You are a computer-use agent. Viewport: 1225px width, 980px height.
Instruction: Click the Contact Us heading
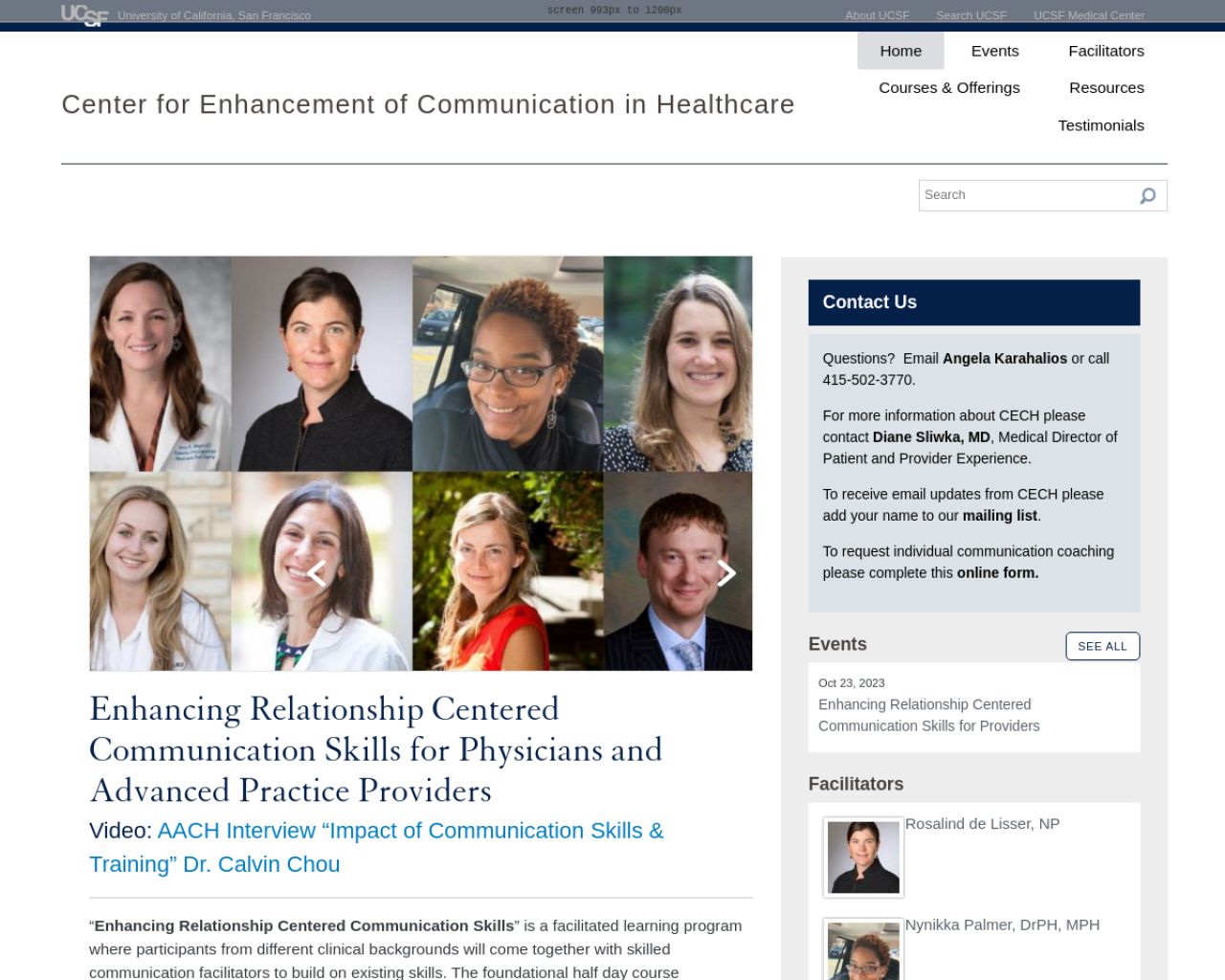click(869, 302)
